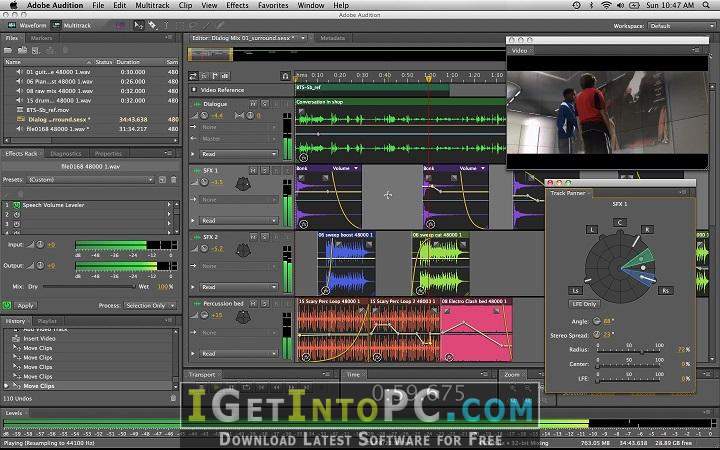Click the Ls speaker button in Track Panner

pos(575,290)
